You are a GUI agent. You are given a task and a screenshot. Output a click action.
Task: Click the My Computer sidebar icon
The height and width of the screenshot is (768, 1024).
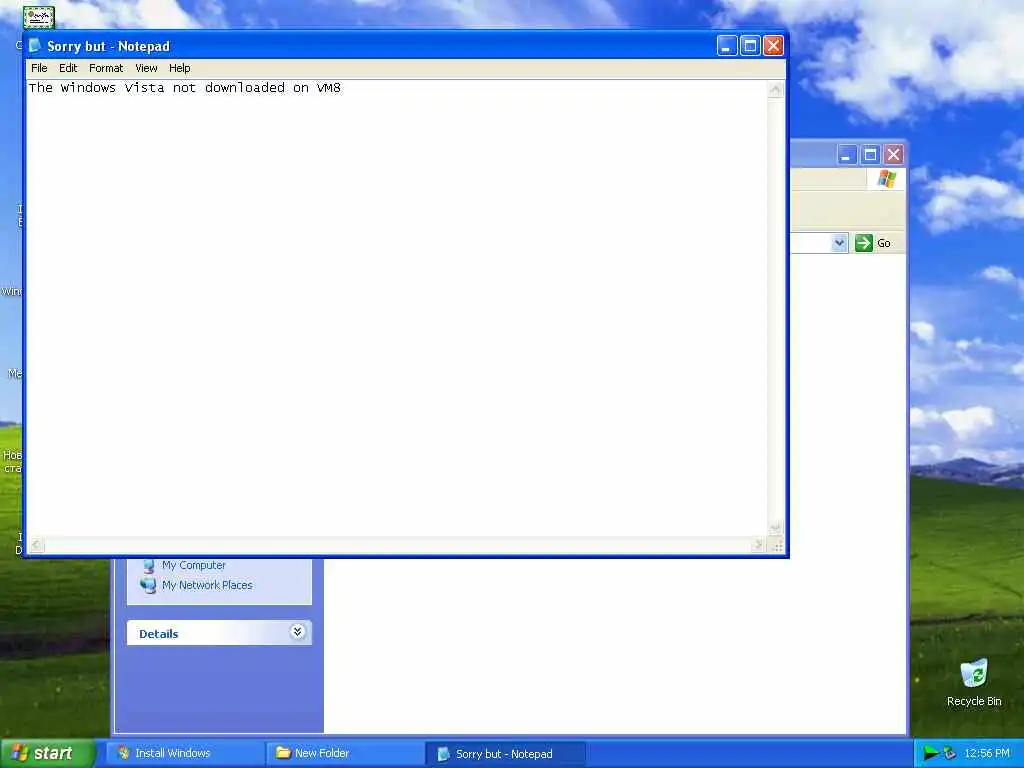149,565
